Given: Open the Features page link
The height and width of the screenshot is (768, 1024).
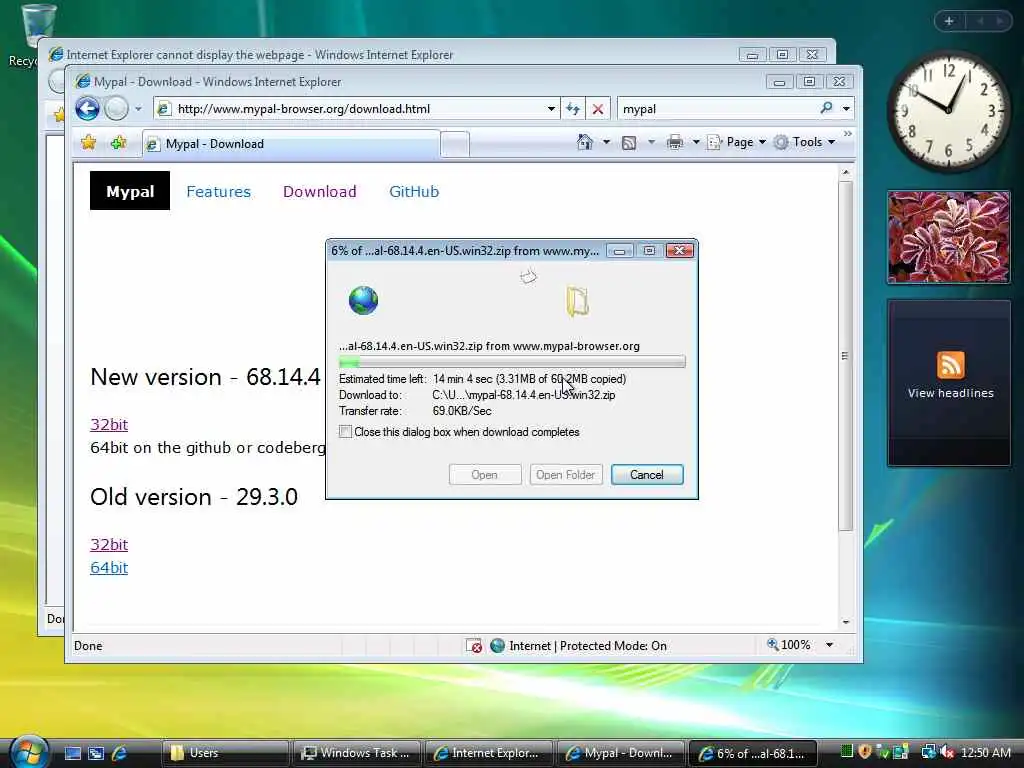Looking at the screenshot, I should 218,191.
